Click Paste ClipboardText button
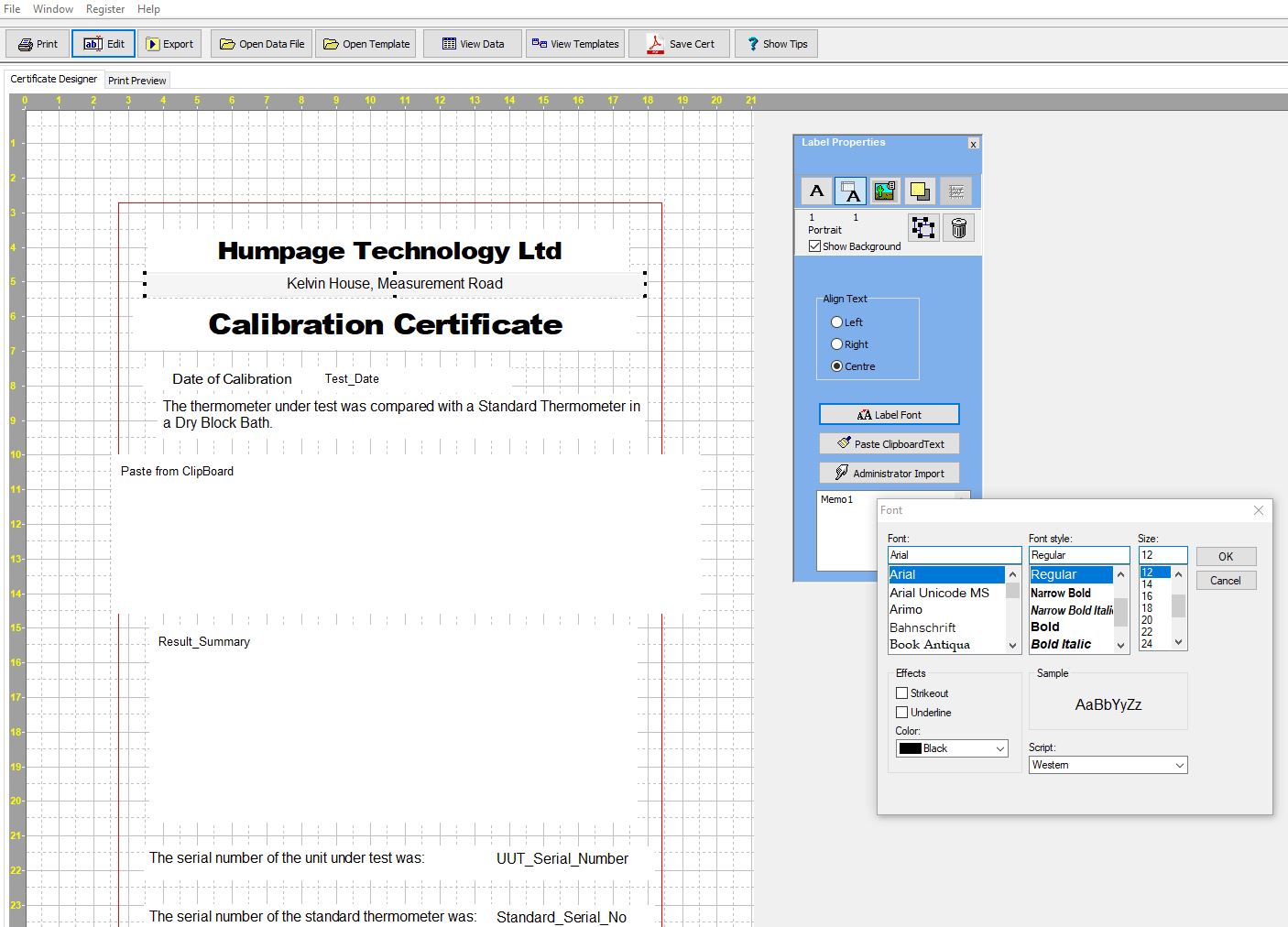 [x=889, y=443]
